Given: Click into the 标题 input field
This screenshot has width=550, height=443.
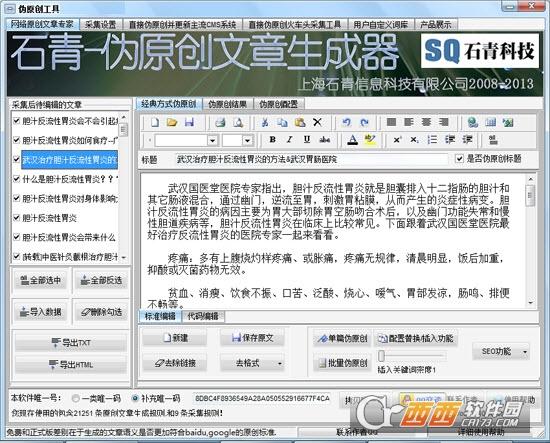Looking at the screenshot, I should (x=311, y=159).
